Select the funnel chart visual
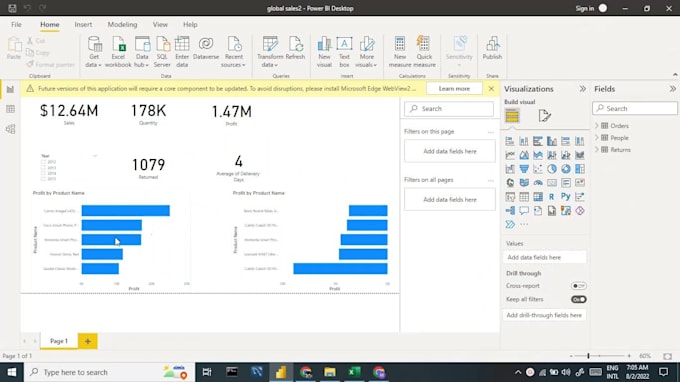This screenshot has width=680, height=382. click(x=524, y=169)
